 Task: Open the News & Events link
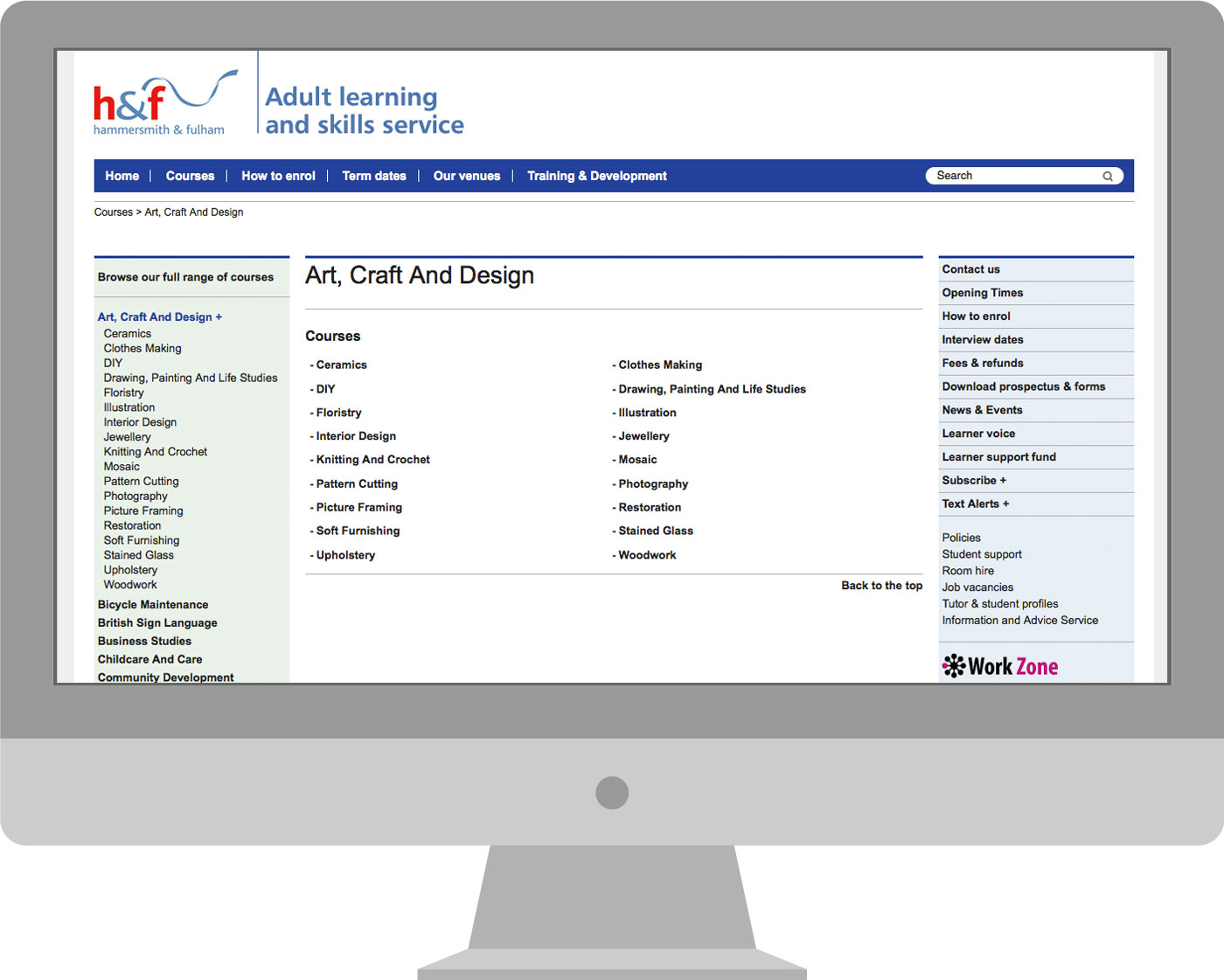(982, 410)
